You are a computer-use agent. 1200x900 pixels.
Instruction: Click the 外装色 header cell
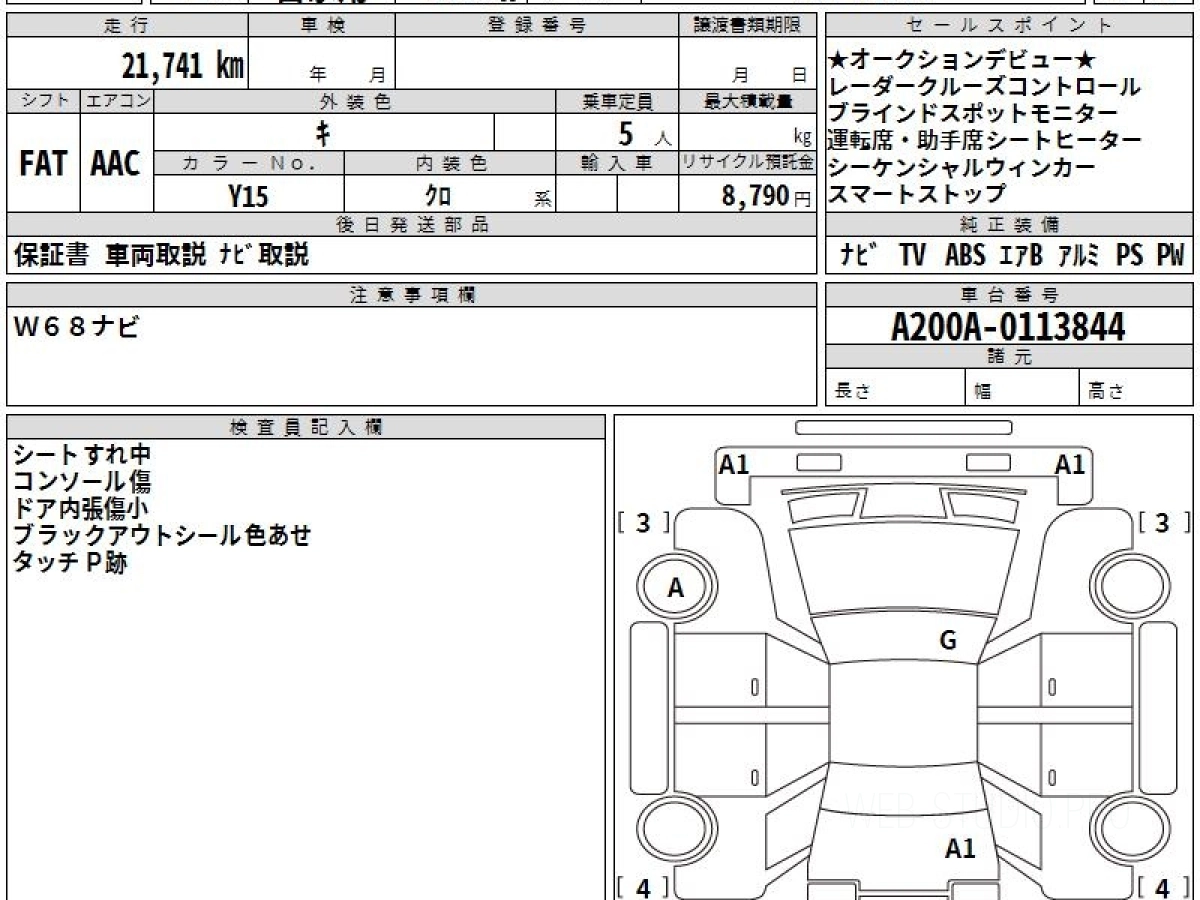coord(355,101)
